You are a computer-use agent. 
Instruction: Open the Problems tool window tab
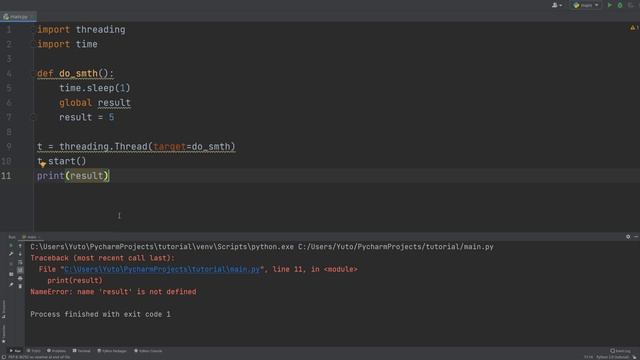point(56,351)
